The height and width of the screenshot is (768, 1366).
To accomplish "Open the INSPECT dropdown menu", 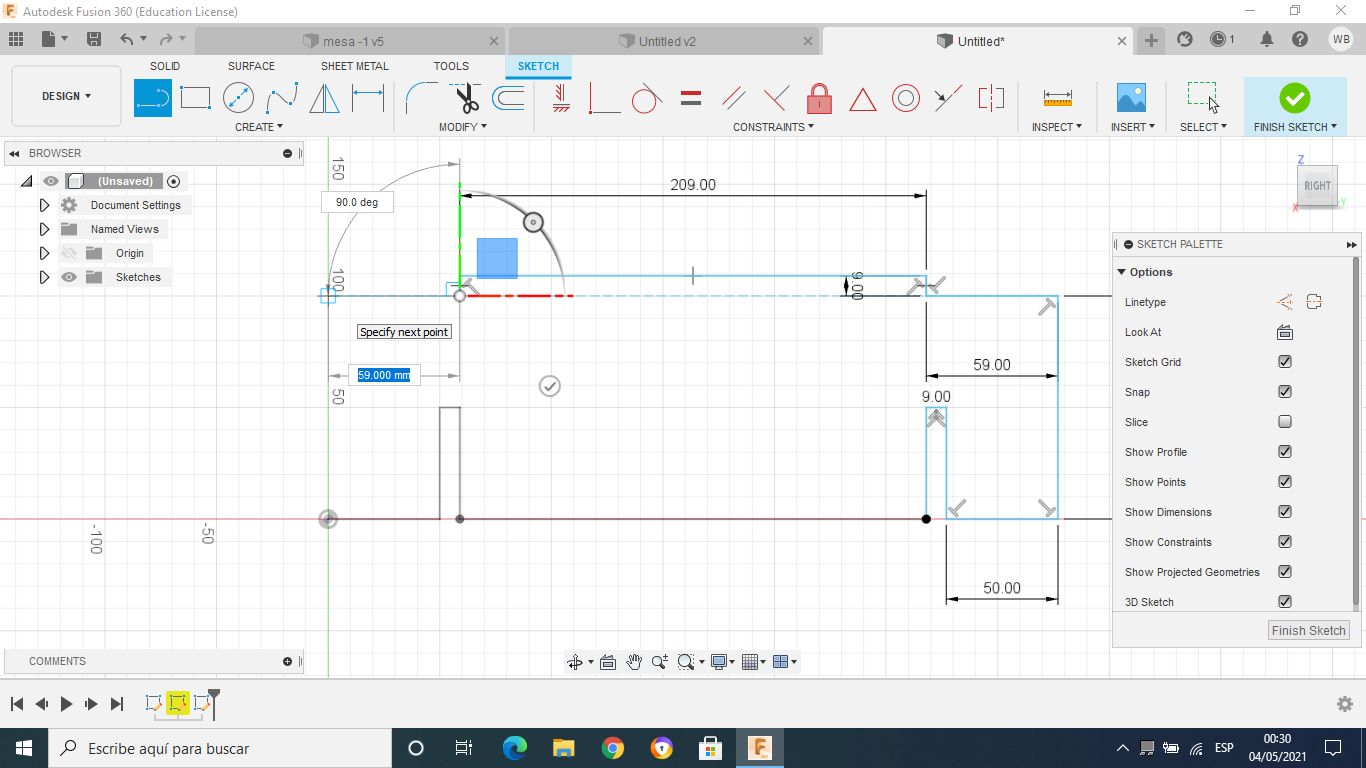I will 1057,127.
